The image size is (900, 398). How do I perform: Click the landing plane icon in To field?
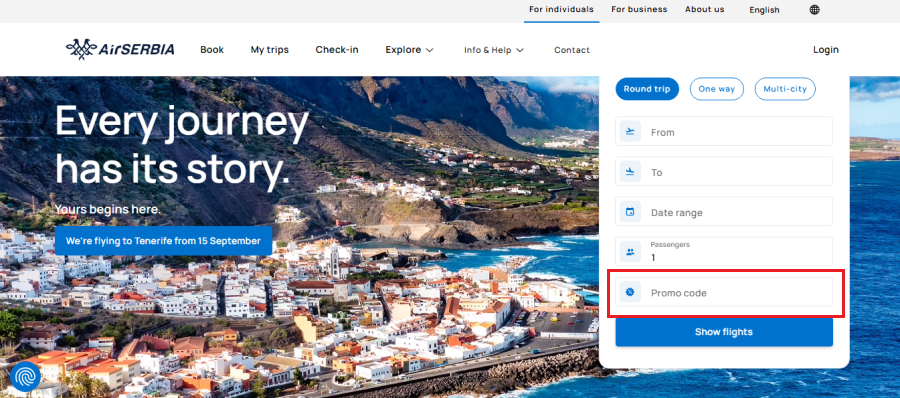(630, 172)
